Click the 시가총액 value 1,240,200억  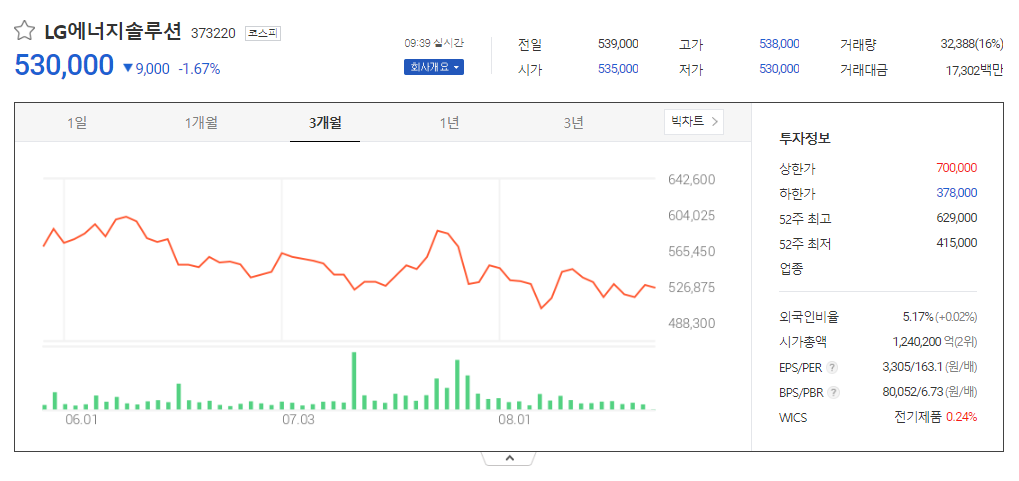tap(920, 342)
